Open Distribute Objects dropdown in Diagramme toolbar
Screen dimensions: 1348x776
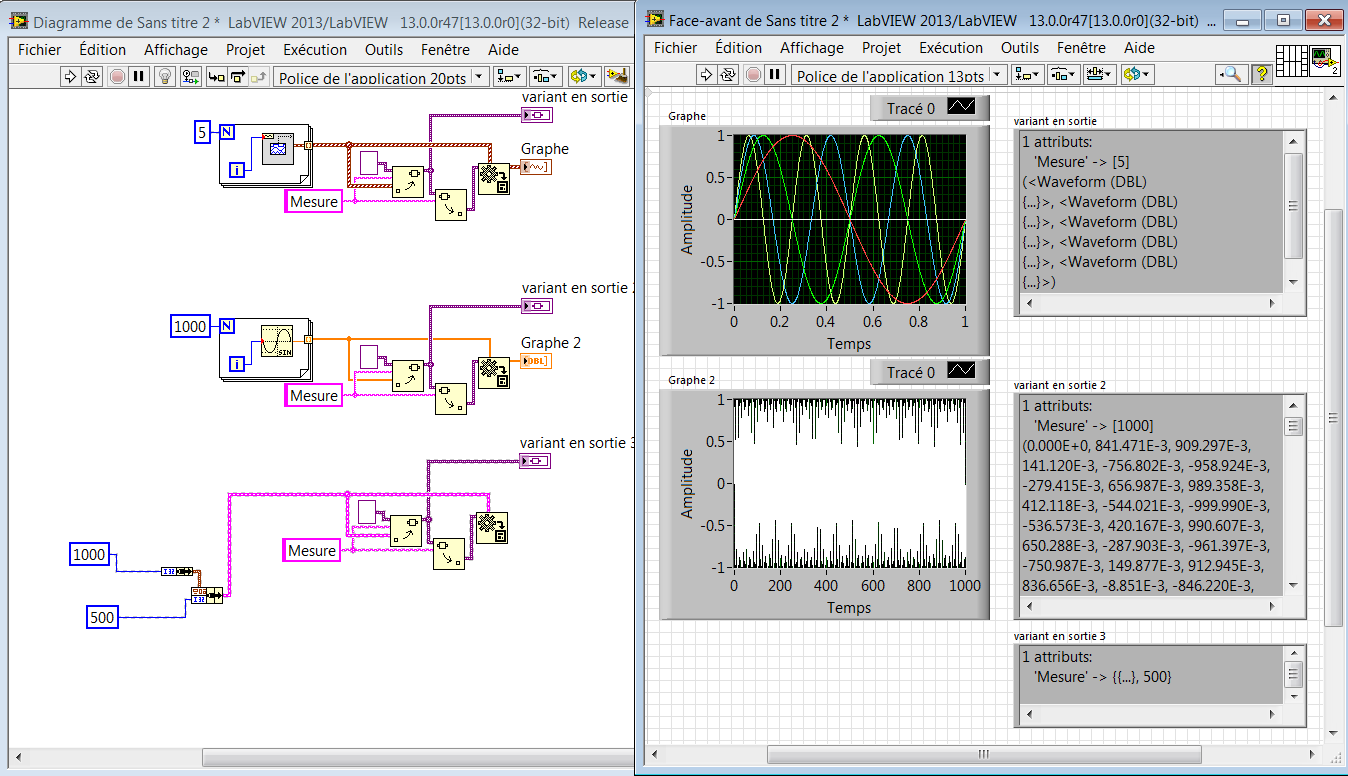pos(545,76)
